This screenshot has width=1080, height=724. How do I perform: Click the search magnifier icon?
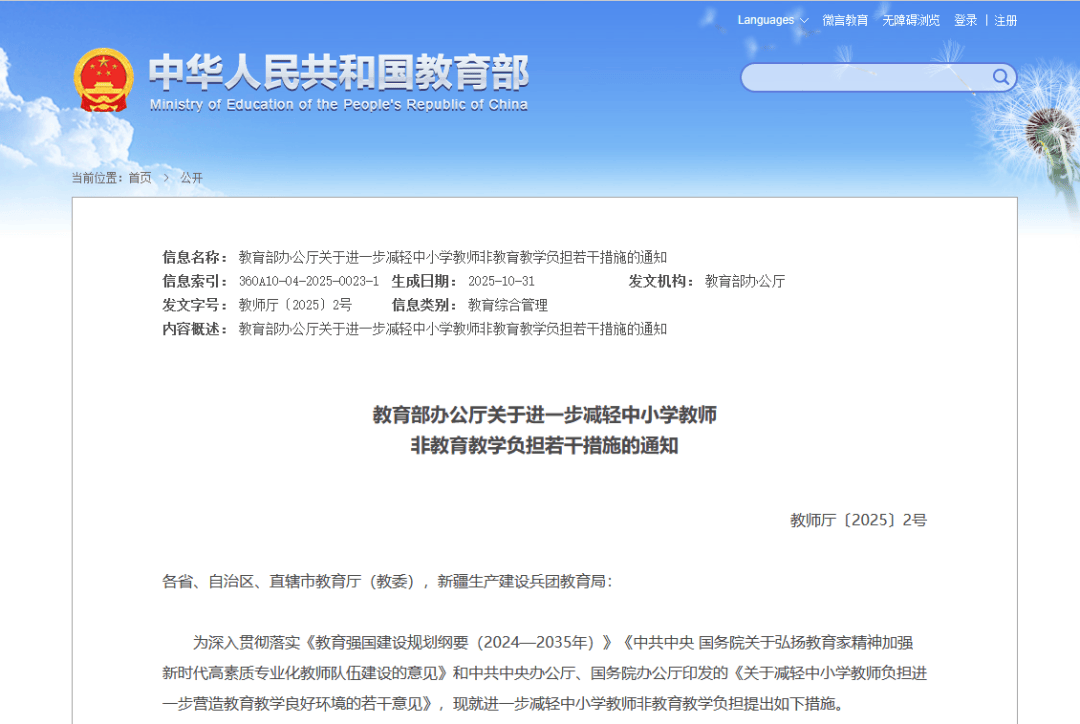1001,76
